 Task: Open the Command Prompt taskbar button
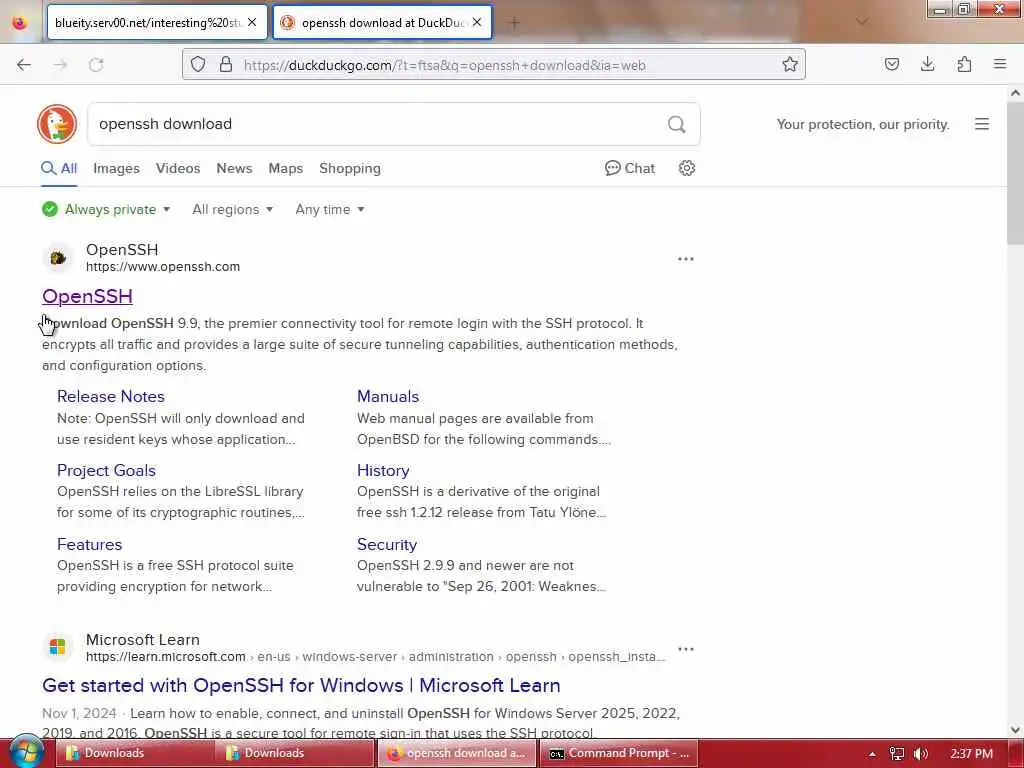(x=618, y=753)
